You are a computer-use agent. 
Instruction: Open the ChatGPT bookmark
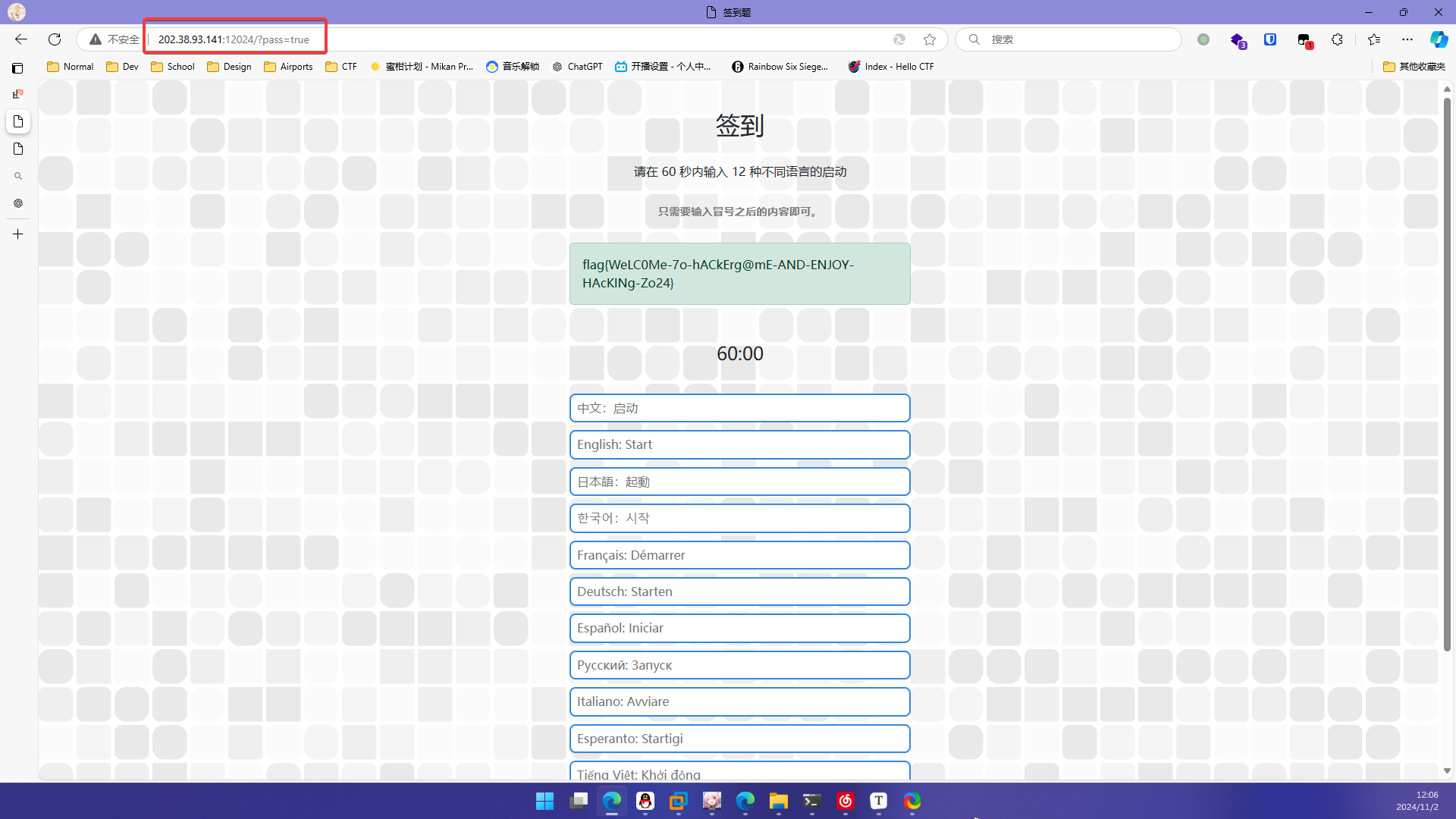pos(577,67)
